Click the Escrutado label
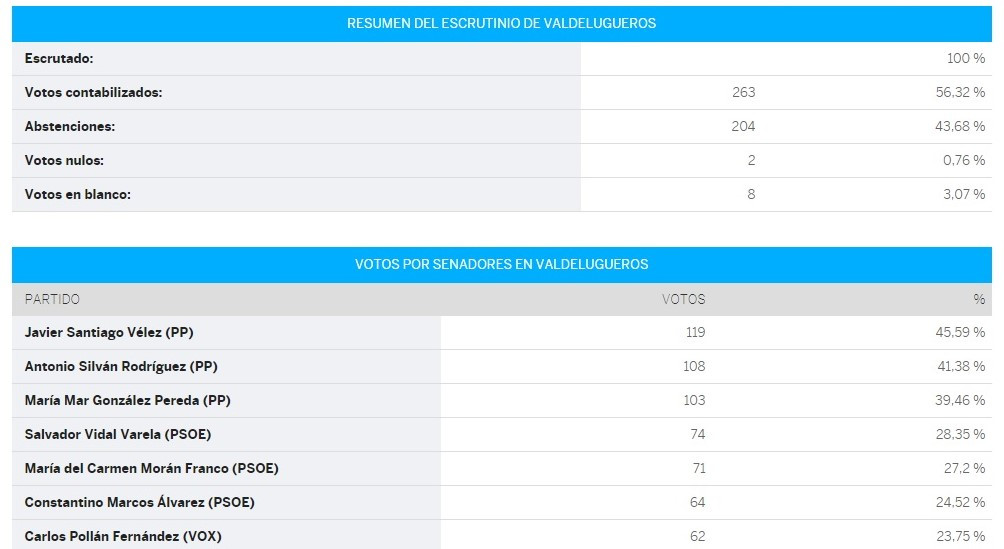 [x=59, y=58]
